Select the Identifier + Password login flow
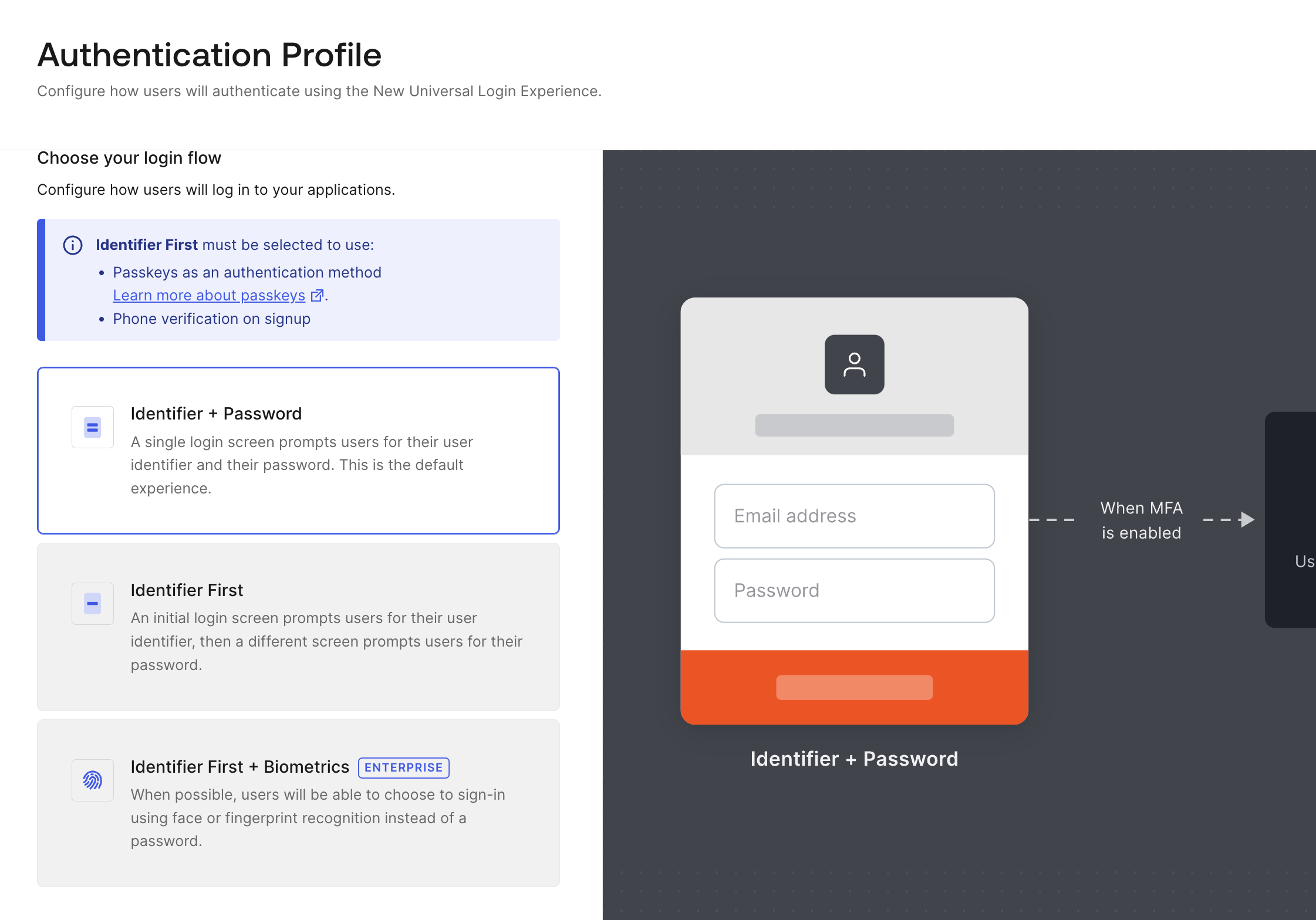 coord(298,451)
